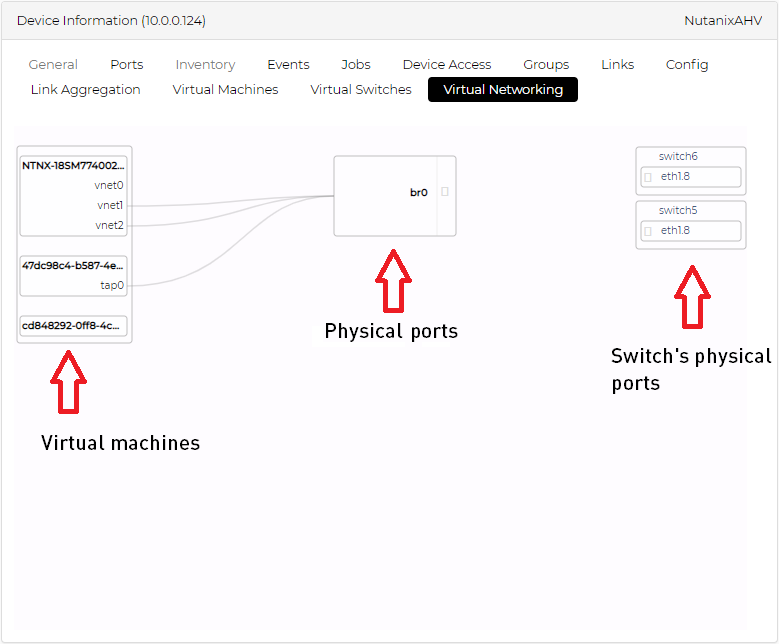Click the small port icon beside br0
The image size is (779, 644).
(x=445, y=191)
